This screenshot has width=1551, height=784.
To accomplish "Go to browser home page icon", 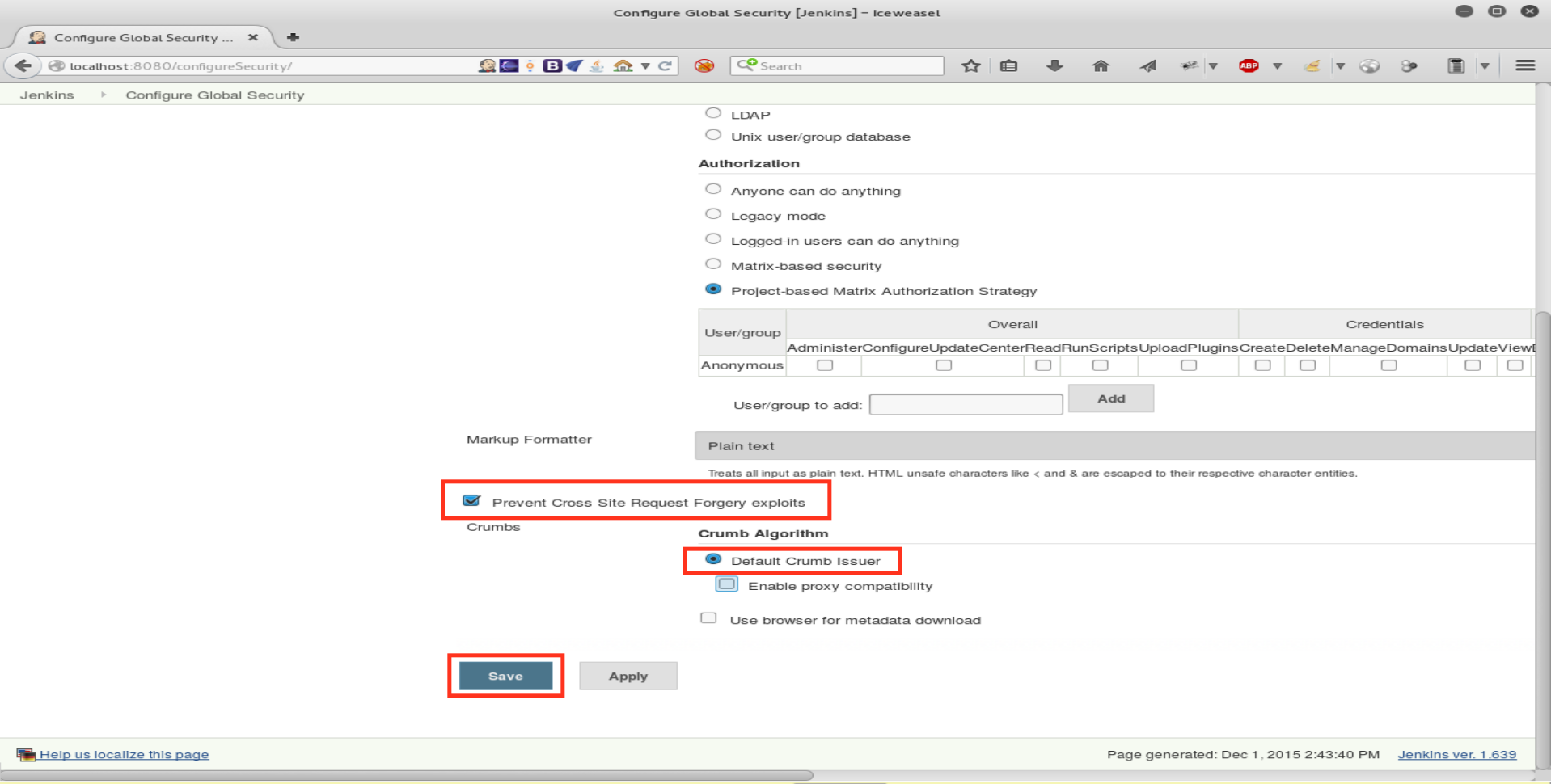I will click(1100, 65).
